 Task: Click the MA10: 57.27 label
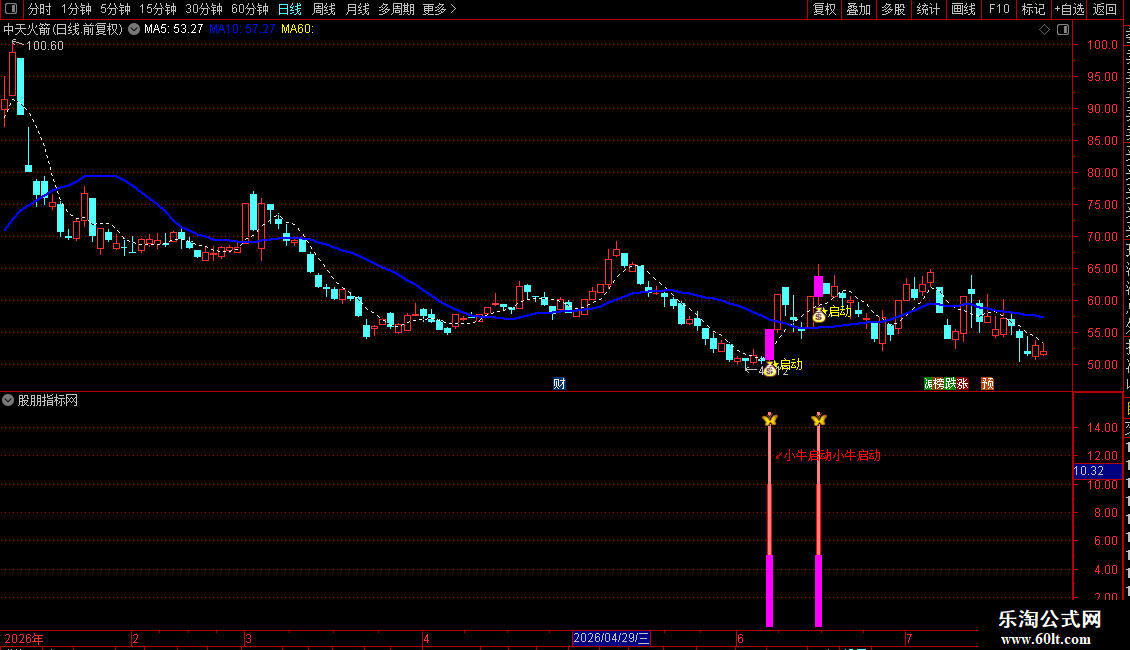[x=242, y=29]
